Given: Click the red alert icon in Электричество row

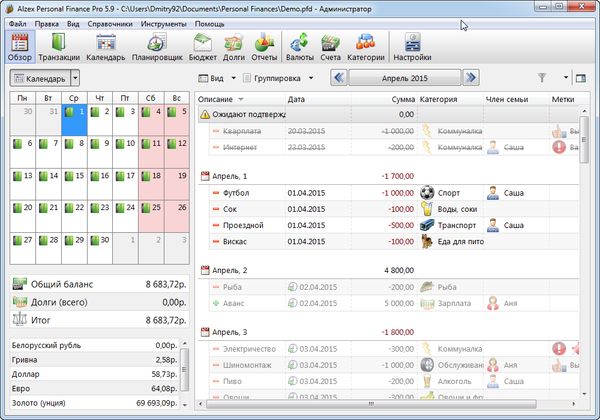Looking at the screenshot, I should point(559,348).
